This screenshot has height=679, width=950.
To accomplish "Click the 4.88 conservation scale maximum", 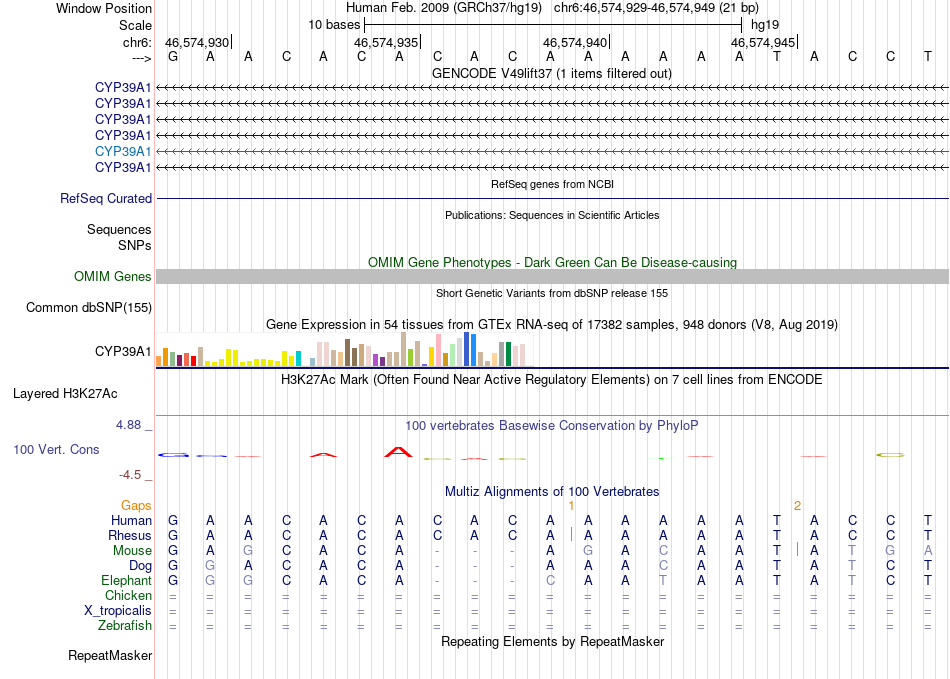I will [128, 425].
